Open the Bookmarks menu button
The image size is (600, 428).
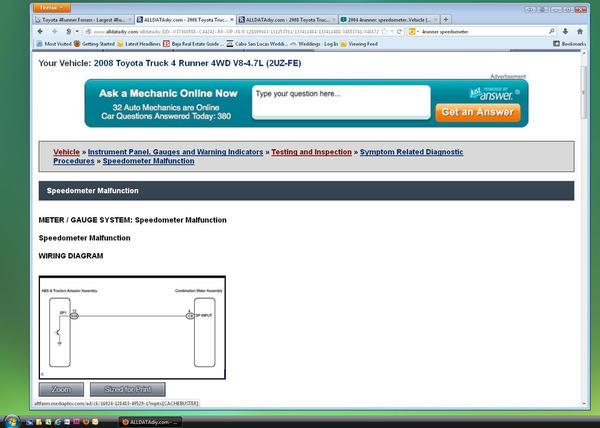(x=569, y=44)
